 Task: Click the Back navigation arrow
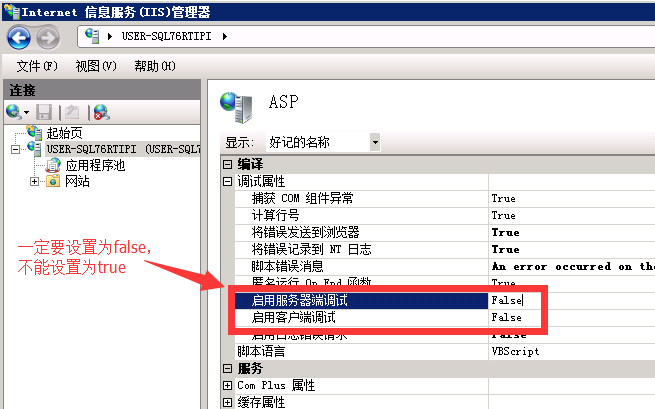(x=19, y=38)
